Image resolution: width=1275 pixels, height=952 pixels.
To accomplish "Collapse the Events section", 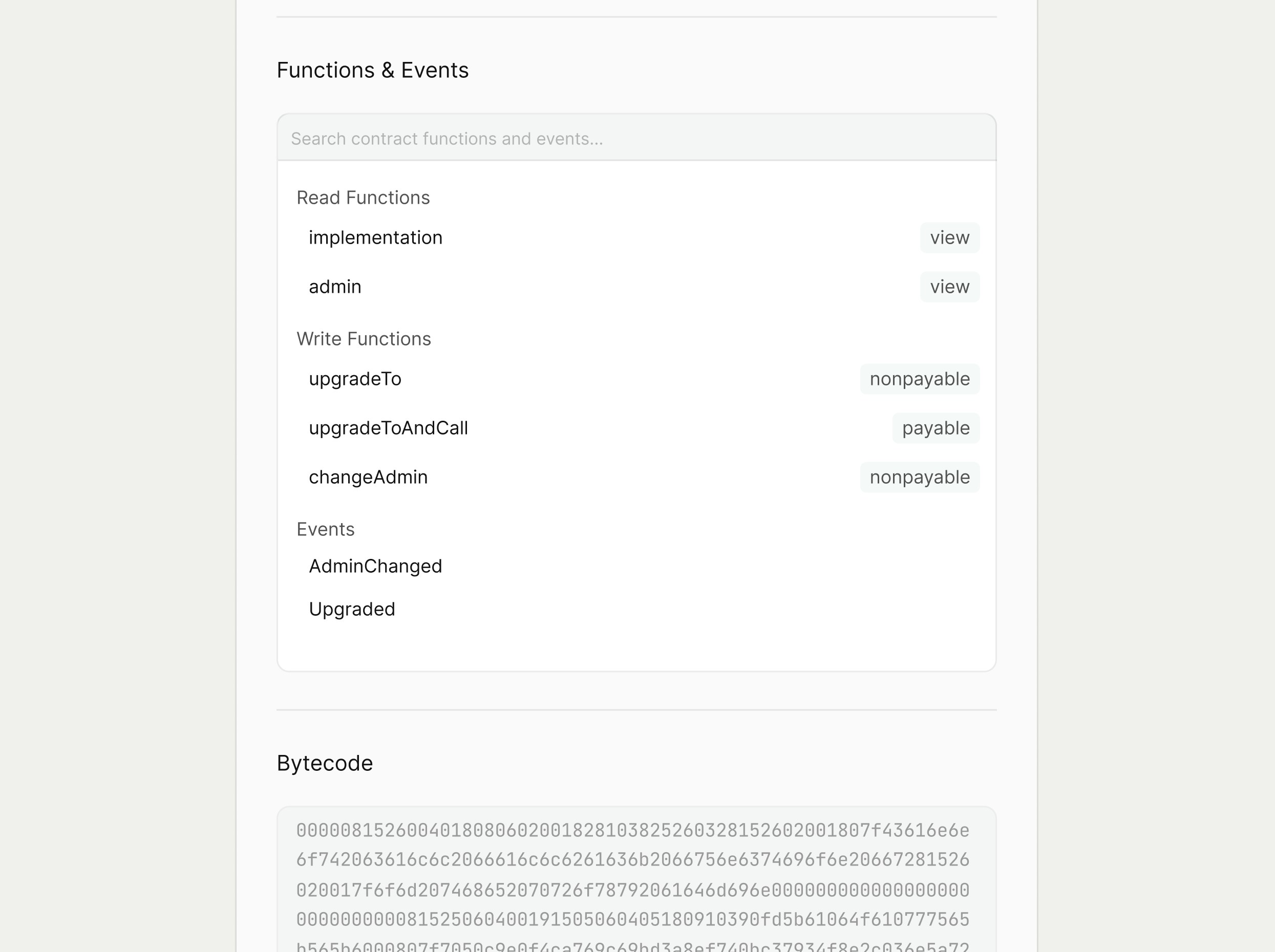I will 326,528.
